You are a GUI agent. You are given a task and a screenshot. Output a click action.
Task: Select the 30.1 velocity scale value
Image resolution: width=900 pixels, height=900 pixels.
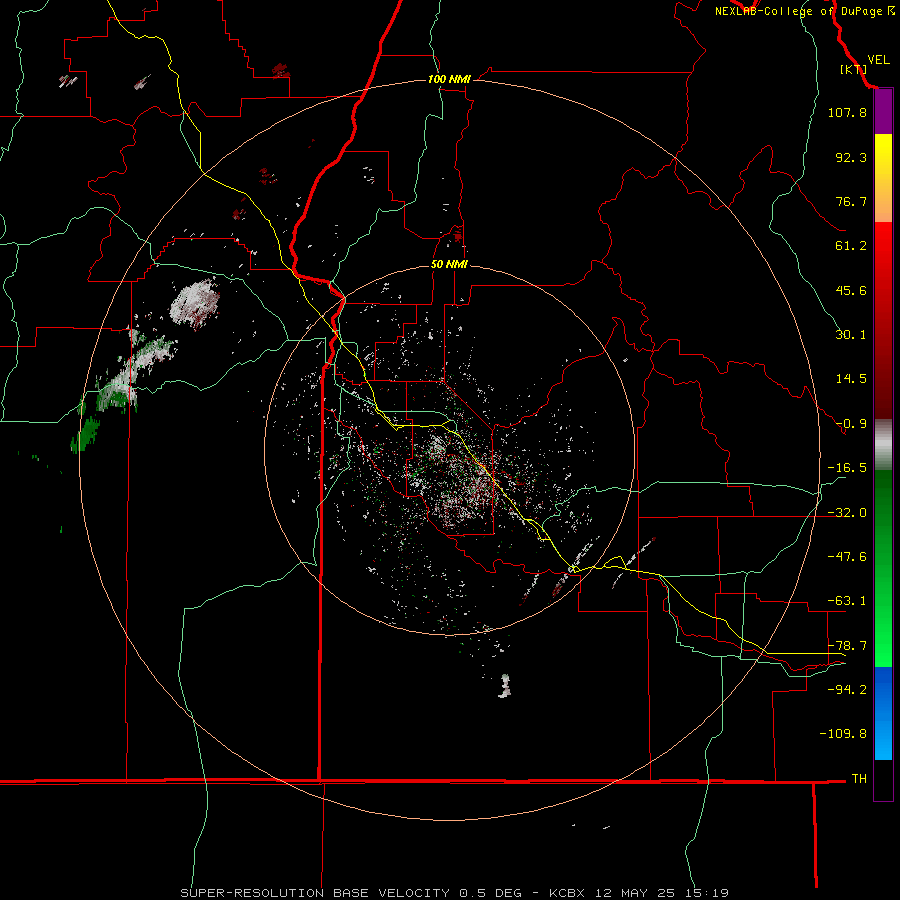(851, 335)
